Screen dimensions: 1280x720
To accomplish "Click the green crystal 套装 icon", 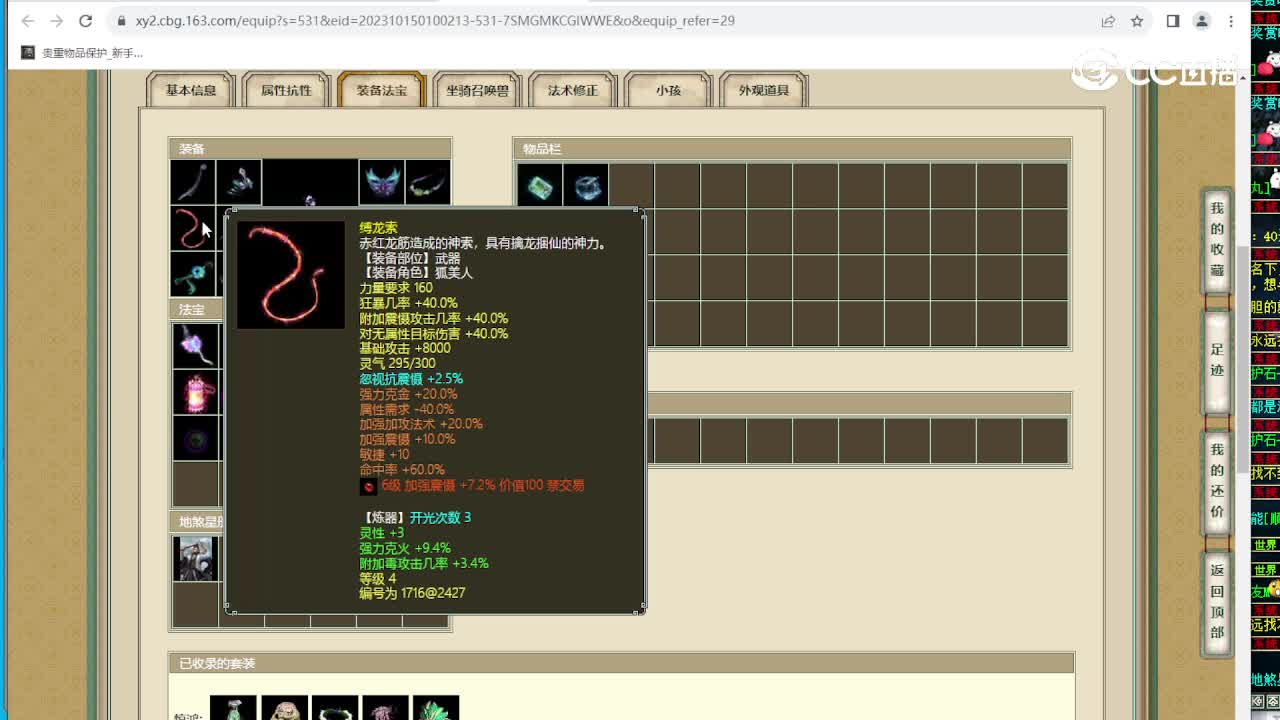I will pos(436,708).
